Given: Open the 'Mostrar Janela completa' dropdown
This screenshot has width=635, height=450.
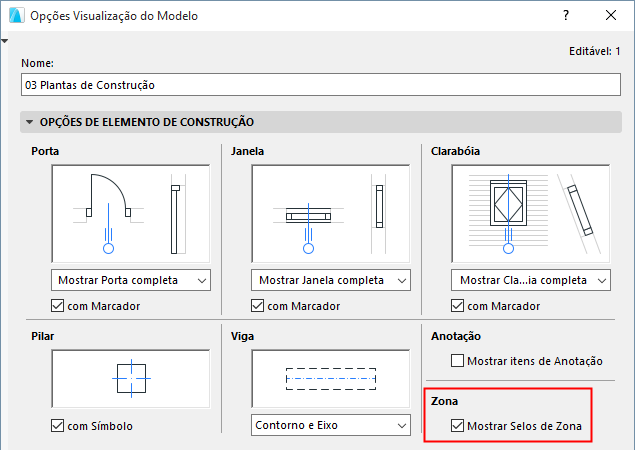Looking at the screenshot, I should [x=330, y=280].
